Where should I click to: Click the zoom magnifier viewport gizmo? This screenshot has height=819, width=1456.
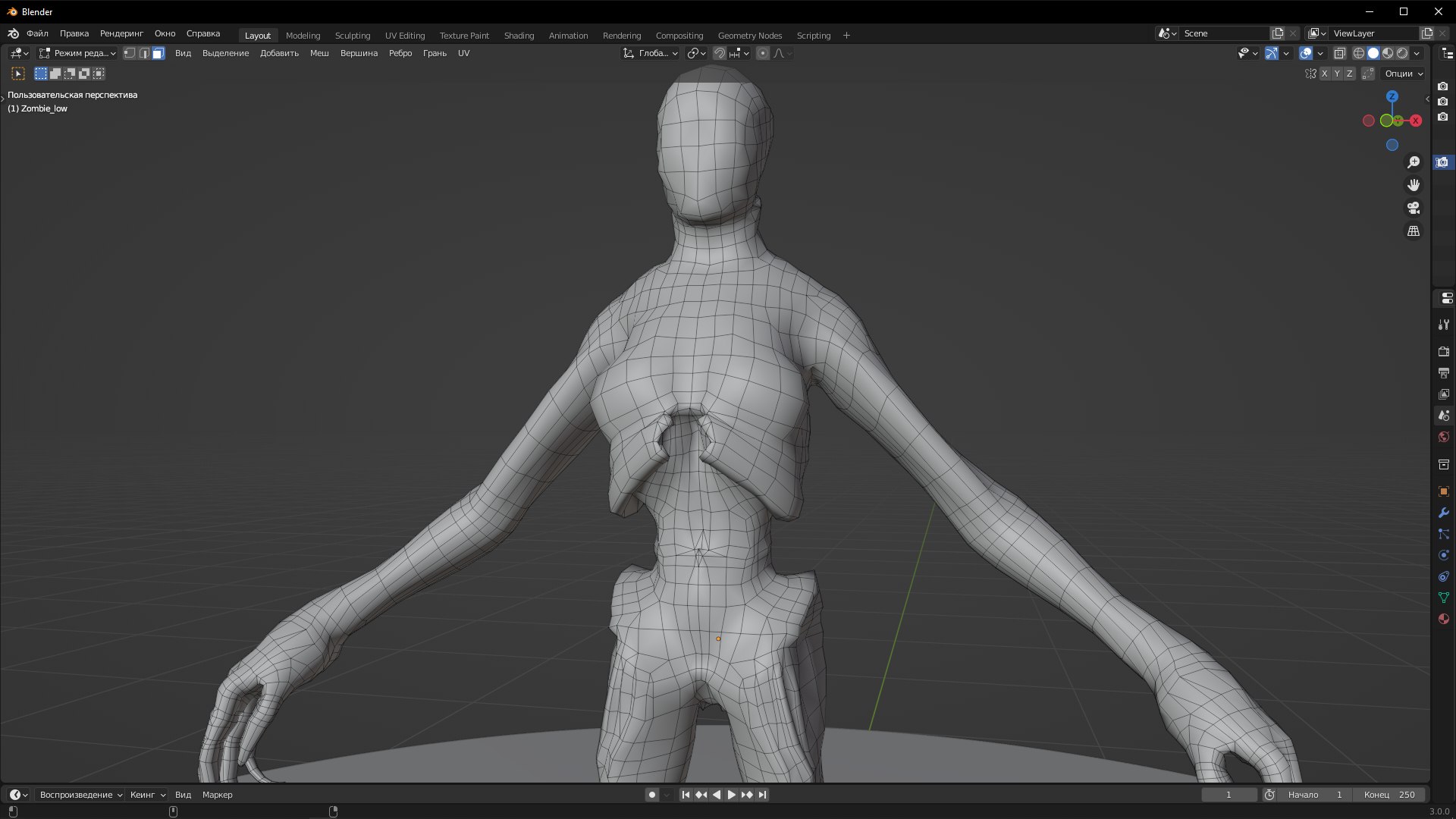pos(1414,162)
